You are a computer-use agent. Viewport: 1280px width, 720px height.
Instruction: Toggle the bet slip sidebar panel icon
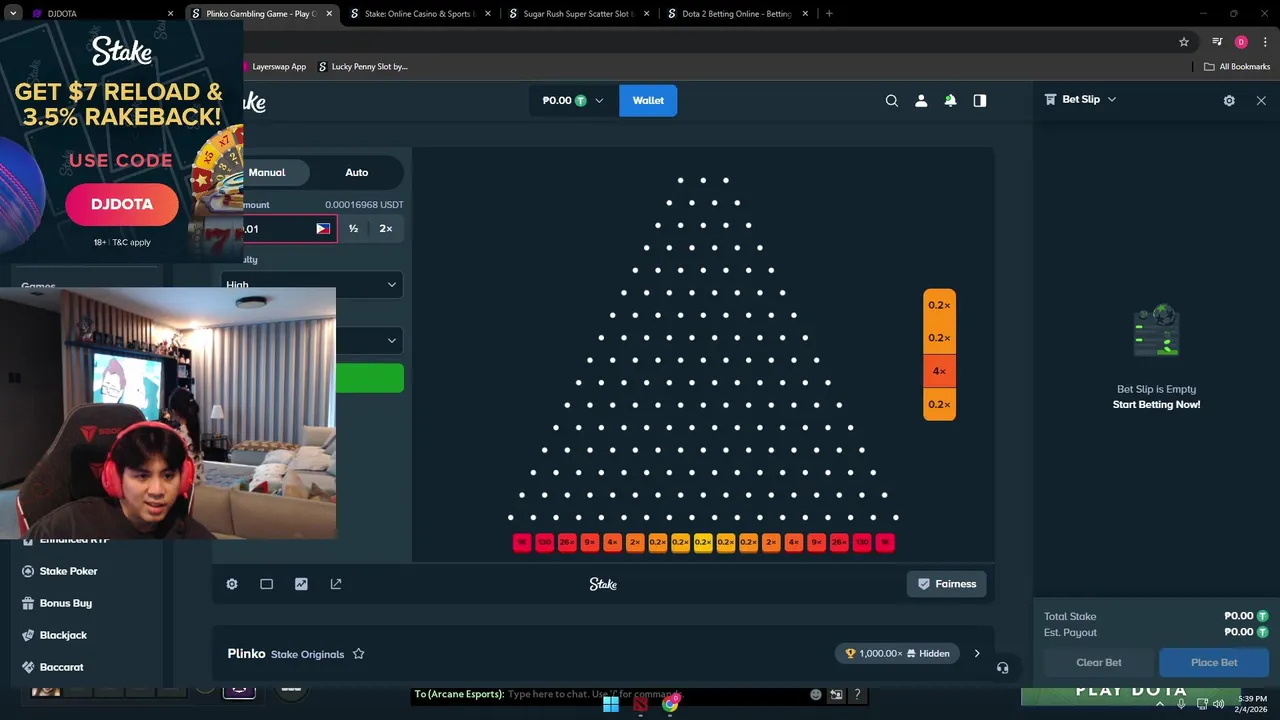tap(980, 100)
